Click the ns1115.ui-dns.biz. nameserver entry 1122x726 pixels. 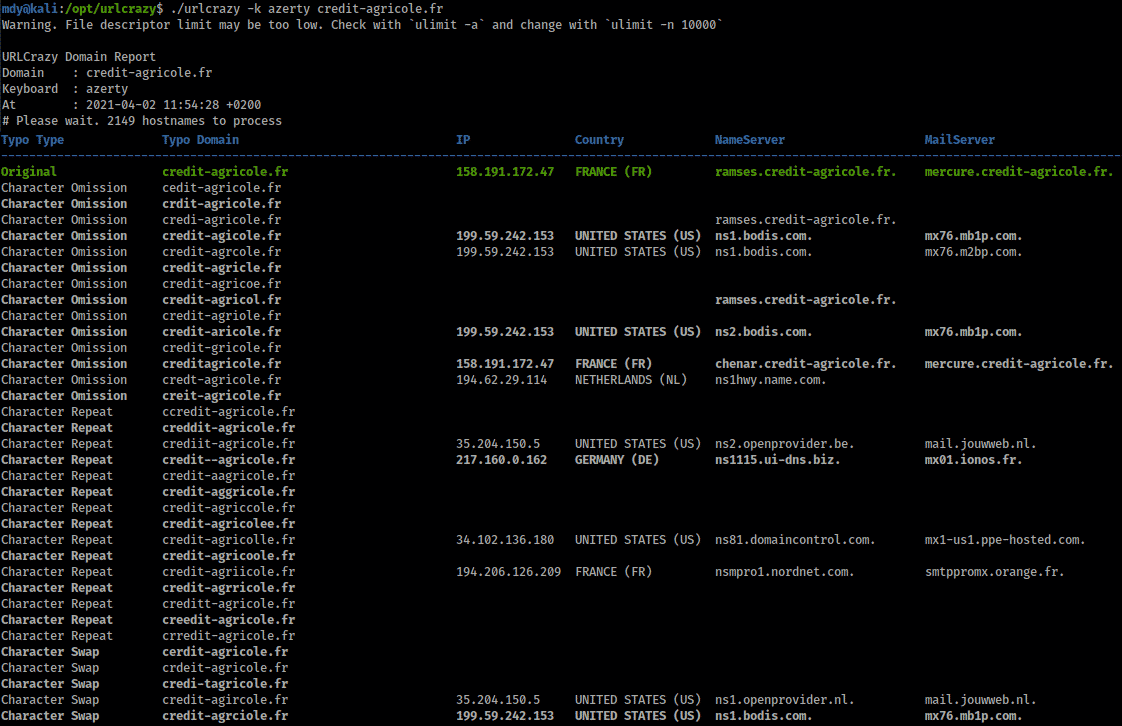tap(777, 460)
